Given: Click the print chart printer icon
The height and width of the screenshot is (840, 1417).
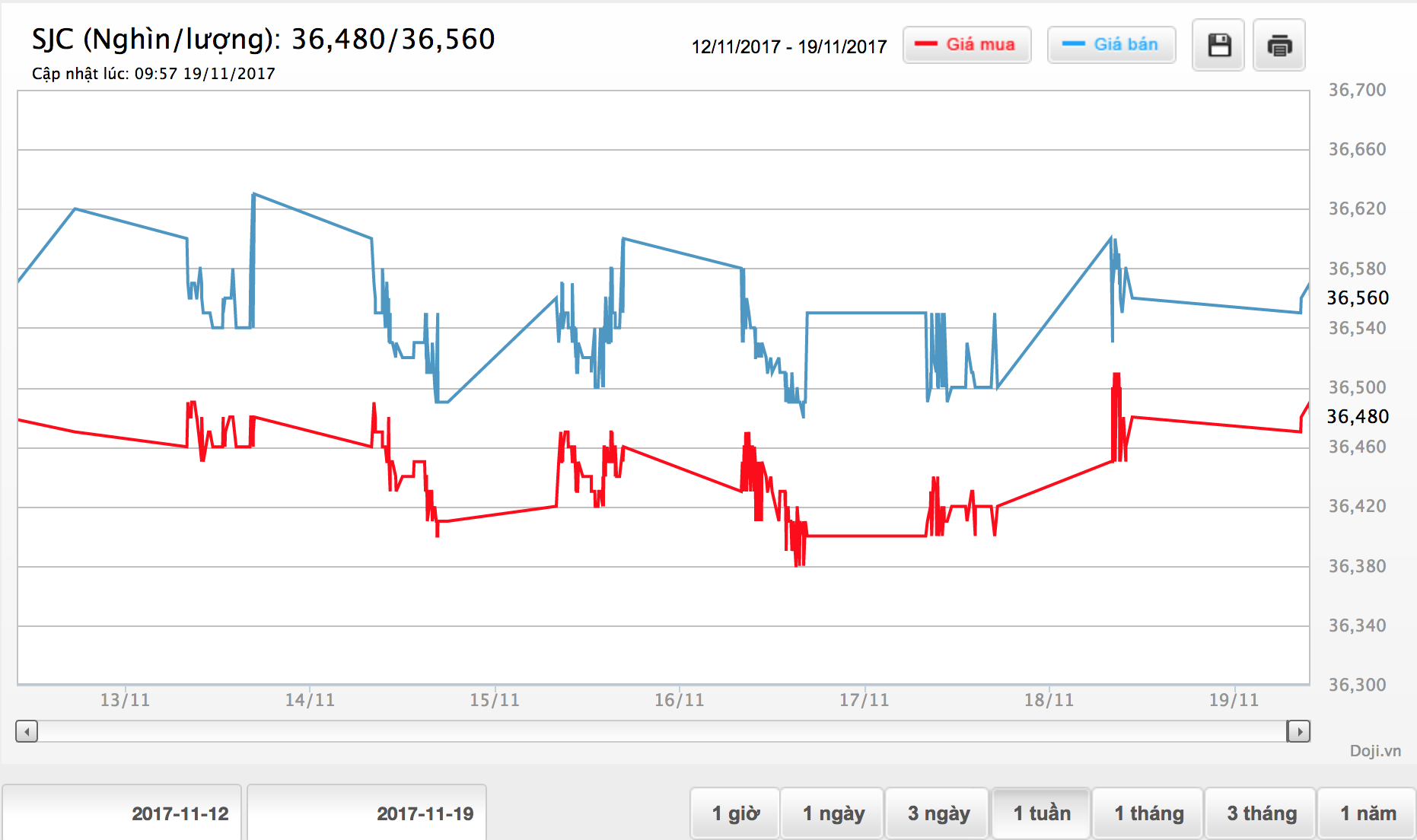Looking at the screenshot, I should pyautogui.click(x=1279, y=46).
